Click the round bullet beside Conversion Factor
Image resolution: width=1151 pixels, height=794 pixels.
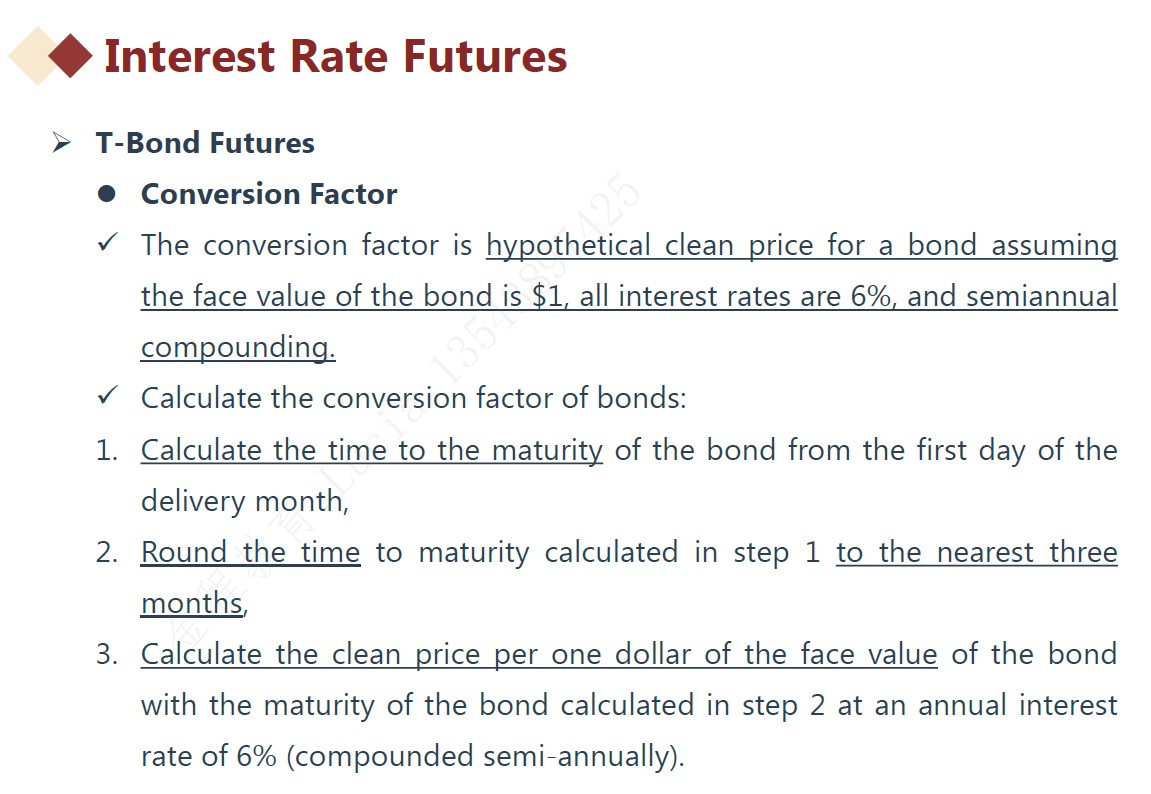(x=107, y=194)
